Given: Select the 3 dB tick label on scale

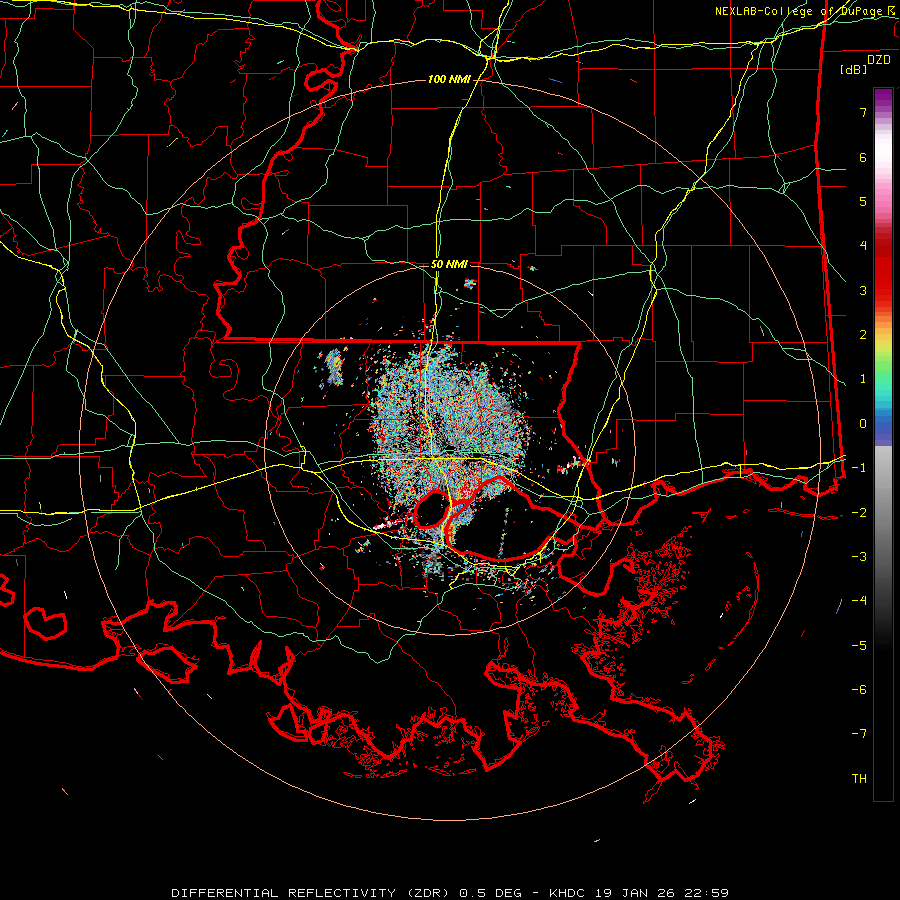Looking at the screenshot, I should (863, 290).
